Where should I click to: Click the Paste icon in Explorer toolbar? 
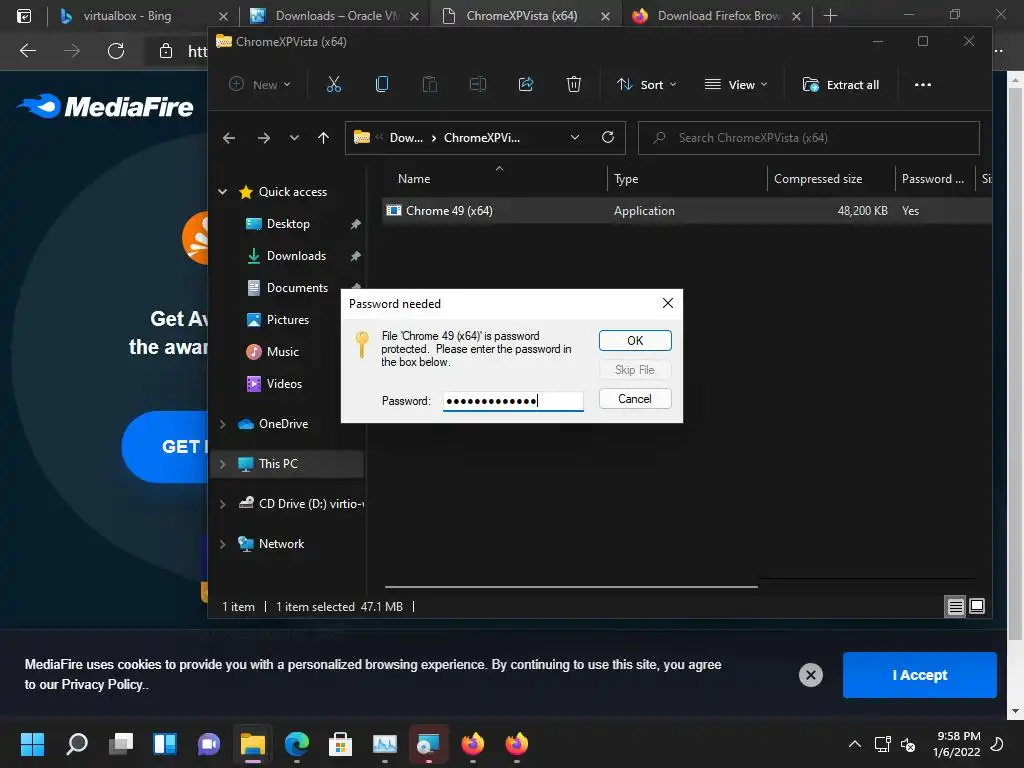tap(430, 84)
